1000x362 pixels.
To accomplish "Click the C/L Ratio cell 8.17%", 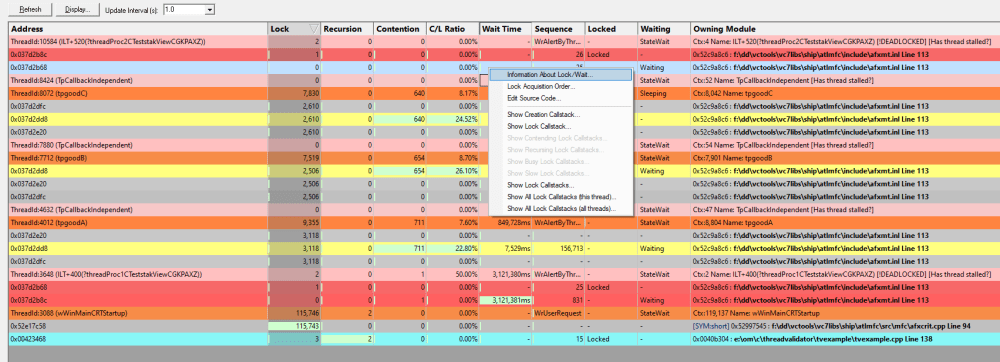I will 453,93.
